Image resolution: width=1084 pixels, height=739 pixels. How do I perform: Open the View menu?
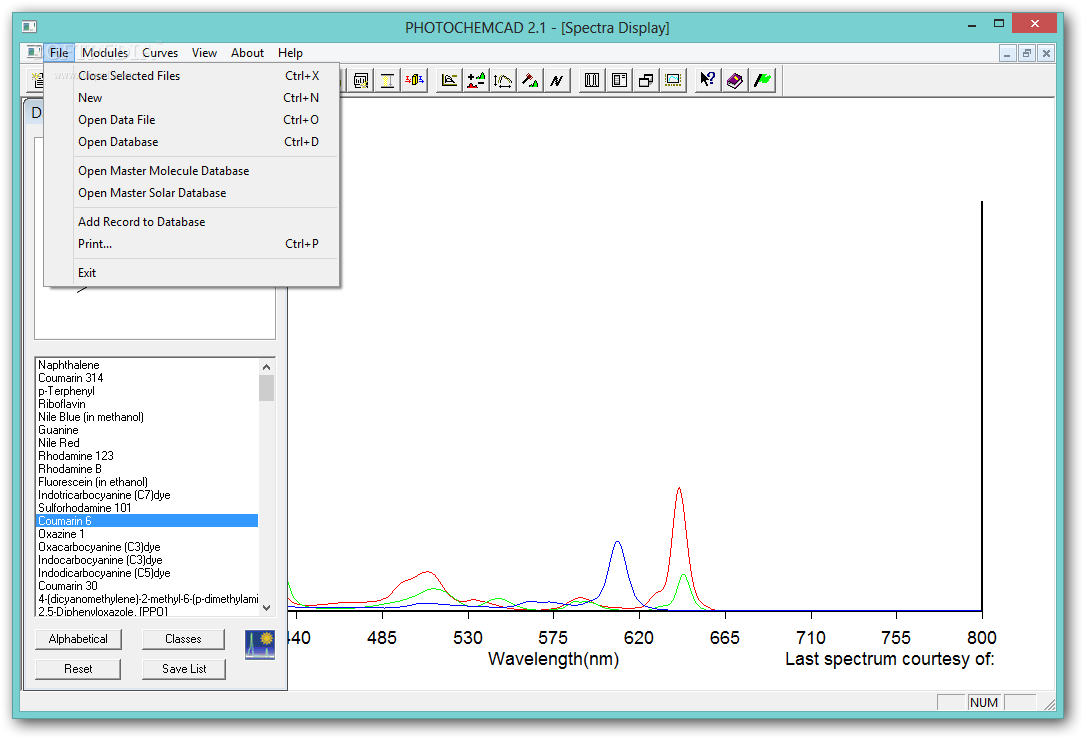pos(204,53)
